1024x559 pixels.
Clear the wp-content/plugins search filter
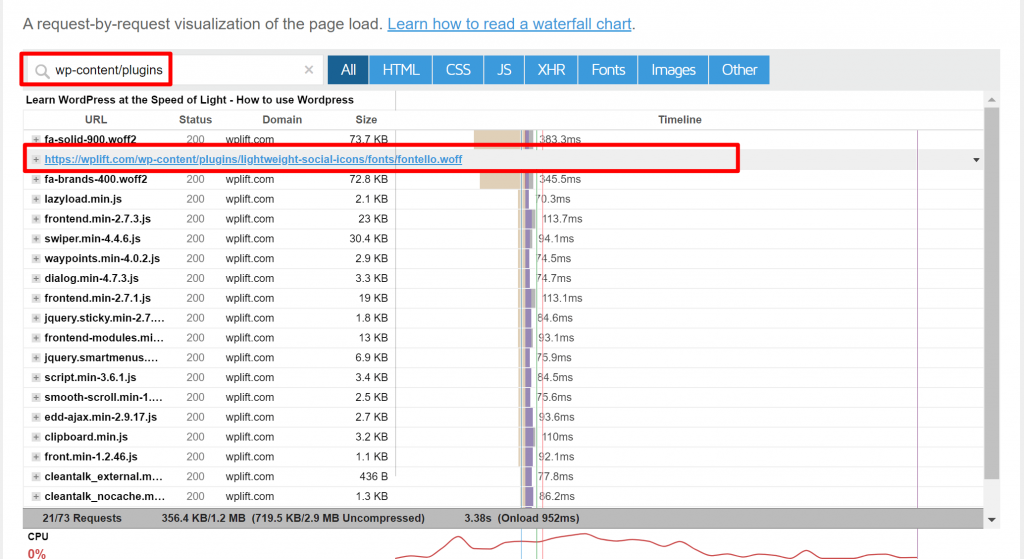pos(309,70)
